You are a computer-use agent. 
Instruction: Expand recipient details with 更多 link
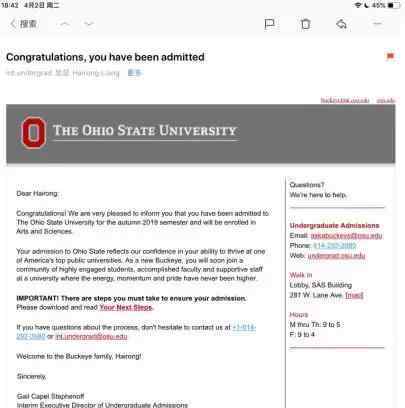tap(135, 73)
